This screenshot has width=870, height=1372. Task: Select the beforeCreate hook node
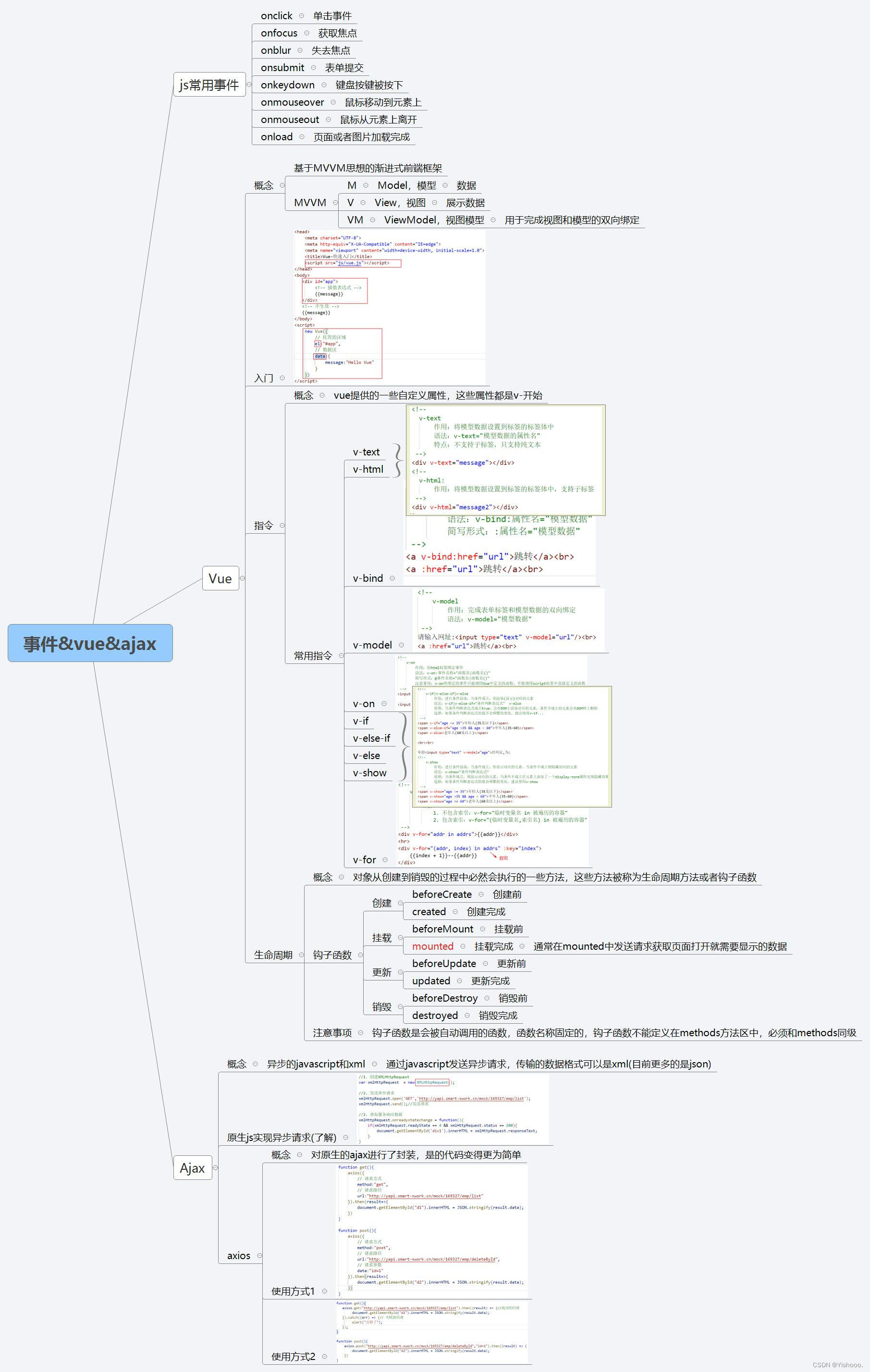click(x=441, y=894)
